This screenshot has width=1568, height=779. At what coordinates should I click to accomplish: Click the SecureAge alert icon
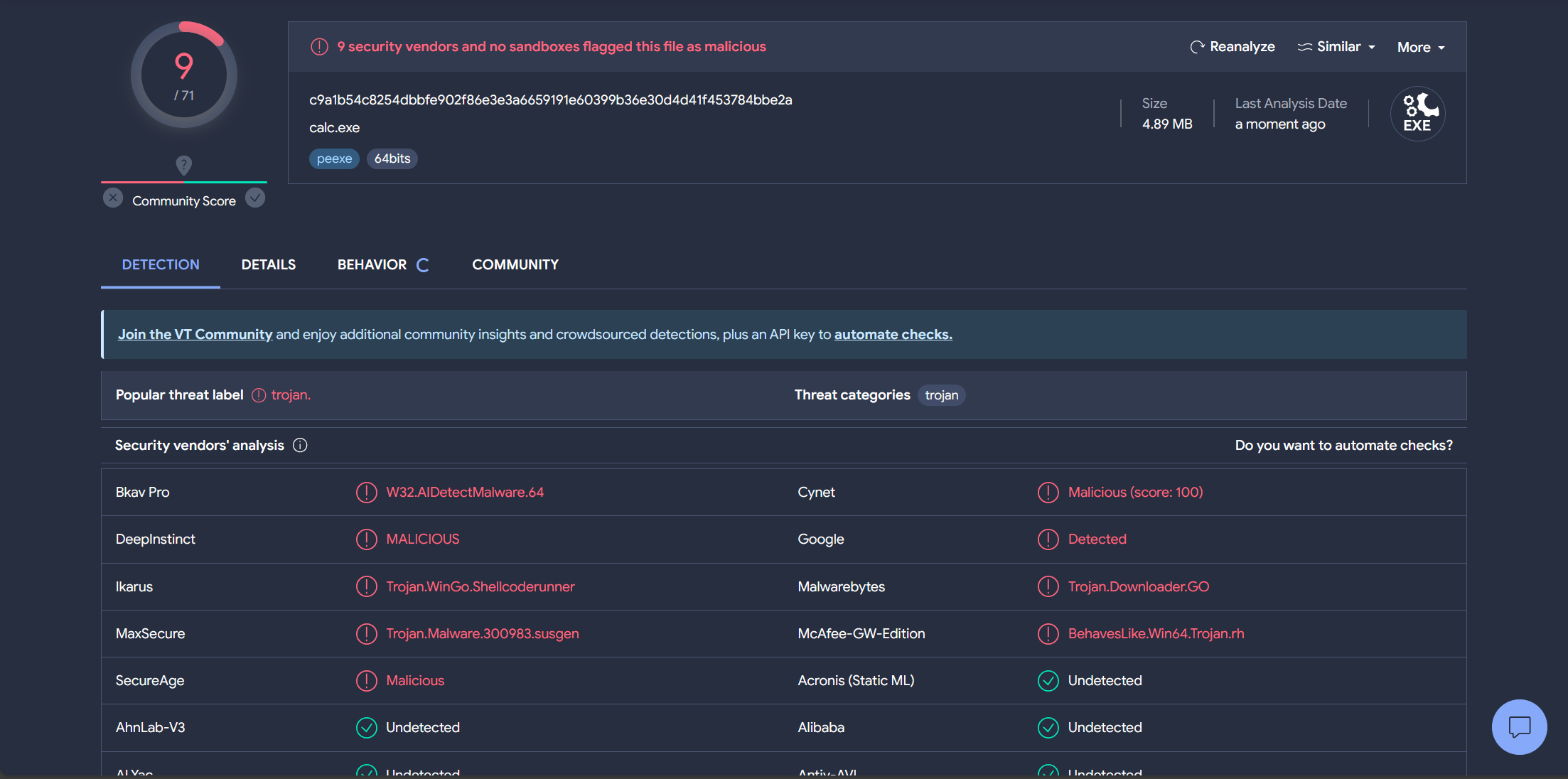tap(366, 681)
